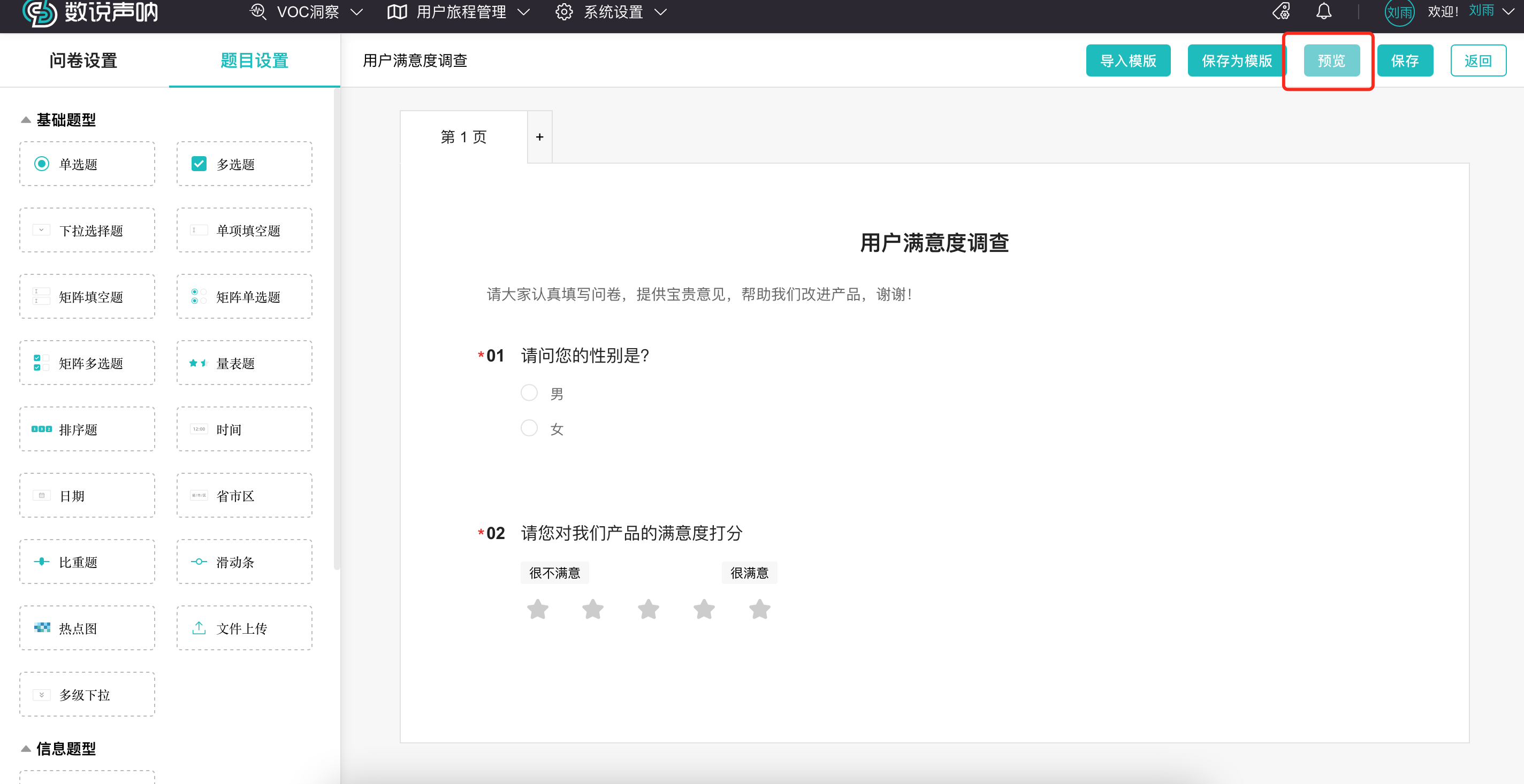Add a 日期 question type

(87, 495)
